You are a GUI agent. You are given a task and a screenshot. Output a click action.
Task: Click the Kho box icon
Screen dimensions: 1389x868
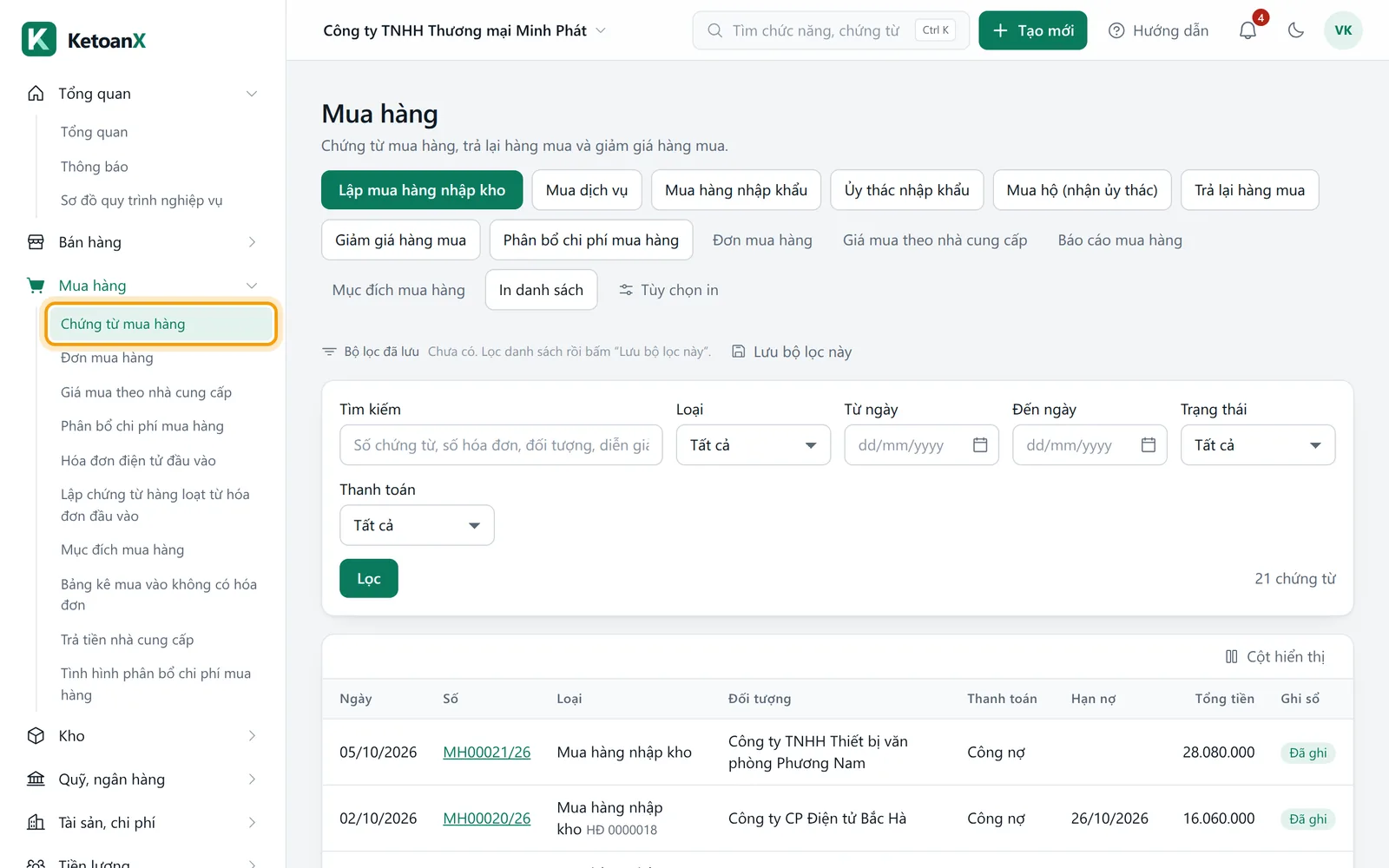click(x=36, y=736)
